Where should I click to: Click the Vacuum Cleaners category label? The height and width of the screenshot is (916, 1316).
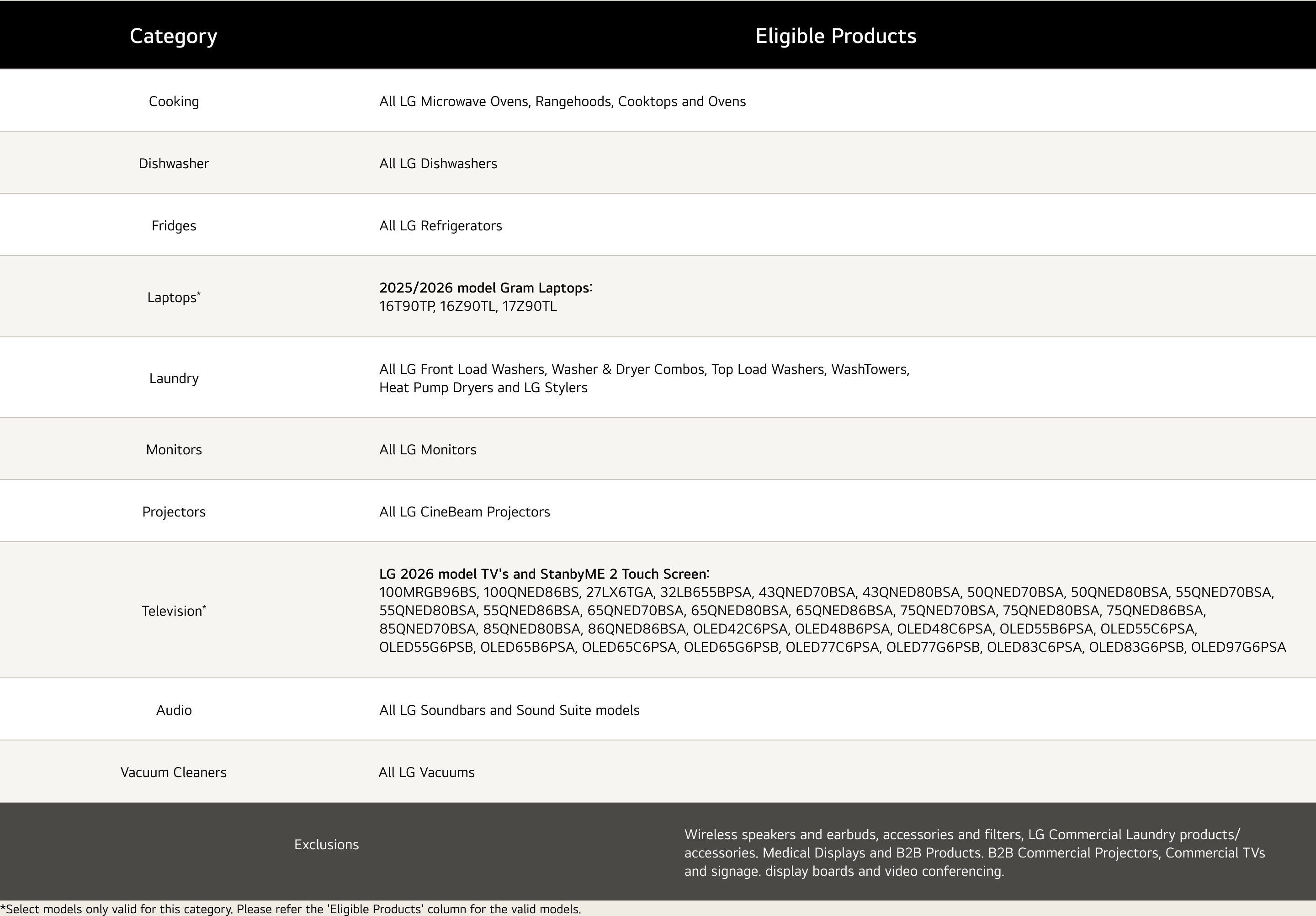(x=173, y=772)
